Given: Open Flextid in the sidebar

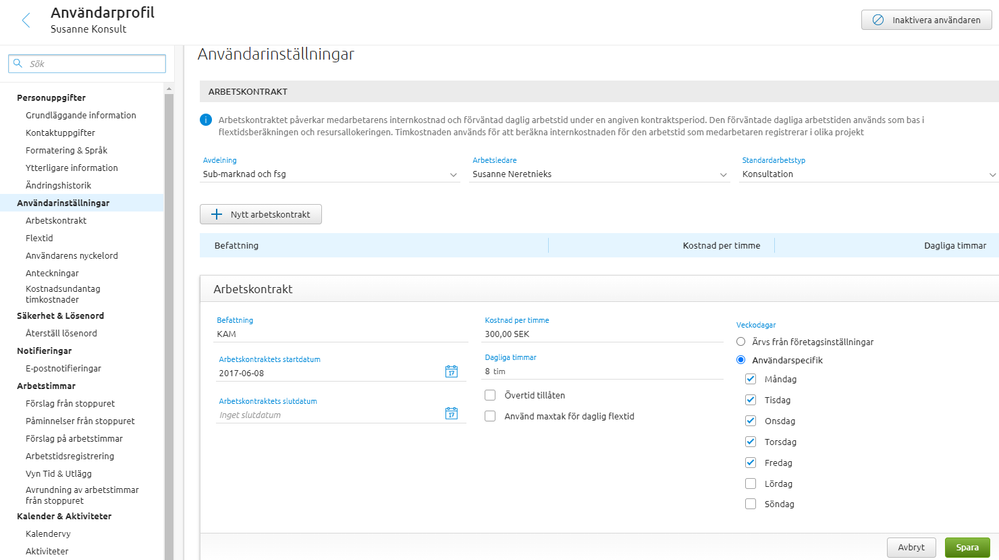Looking at the screenshot, I should coord(39,238).
